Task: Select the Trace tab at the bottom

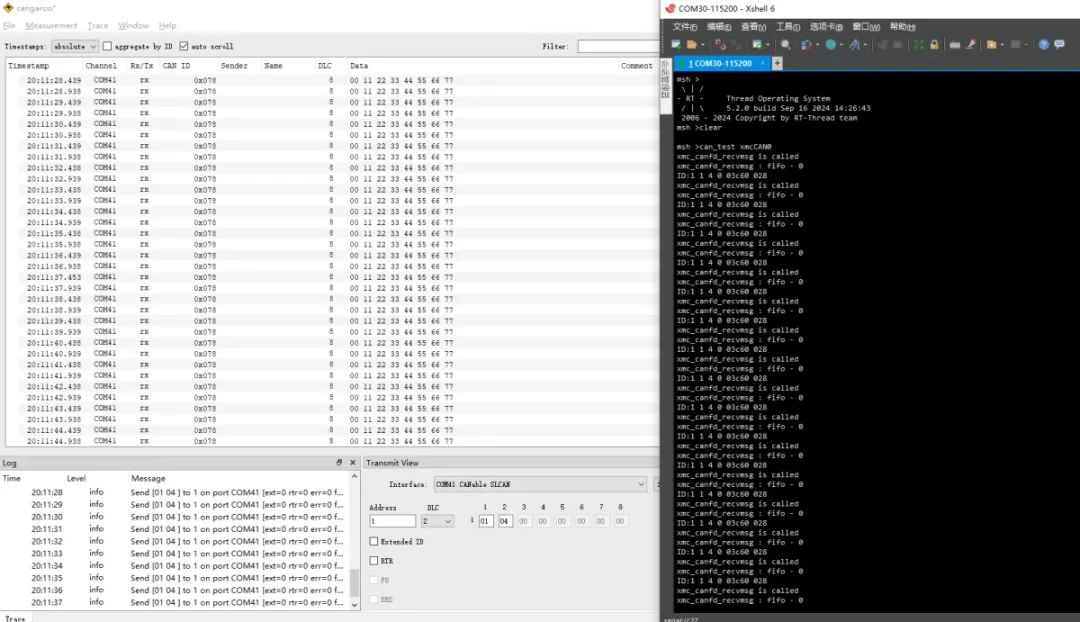Action: (x=15, y=618)
